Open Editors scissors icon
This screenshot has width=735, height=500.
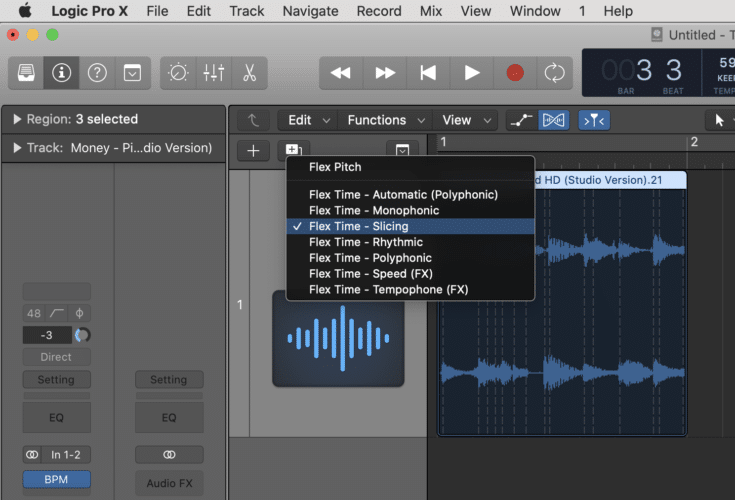[249, 73]
